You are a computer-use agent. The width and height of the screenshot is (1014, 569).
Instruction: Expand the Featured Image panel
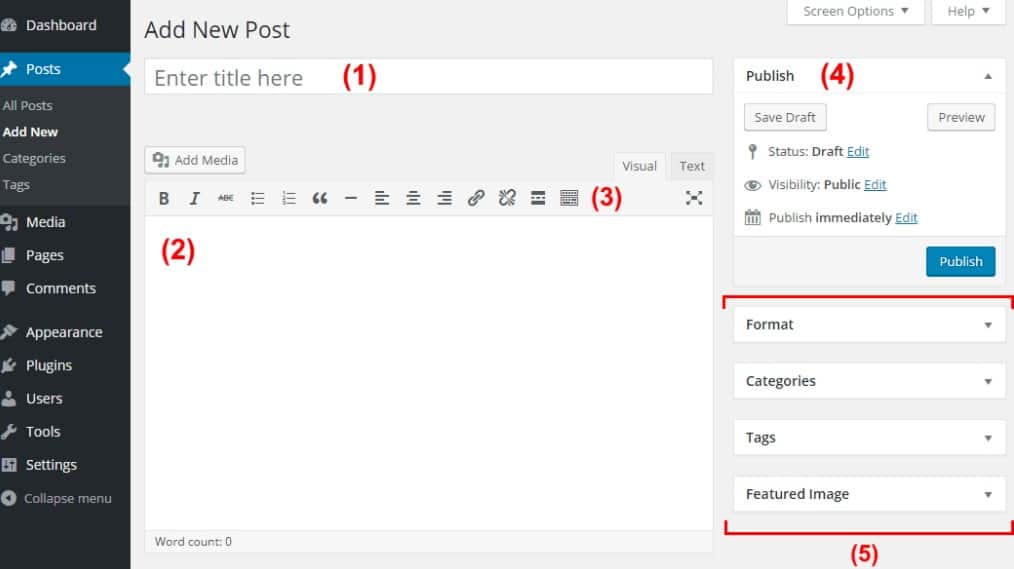[x=988, y=494]
